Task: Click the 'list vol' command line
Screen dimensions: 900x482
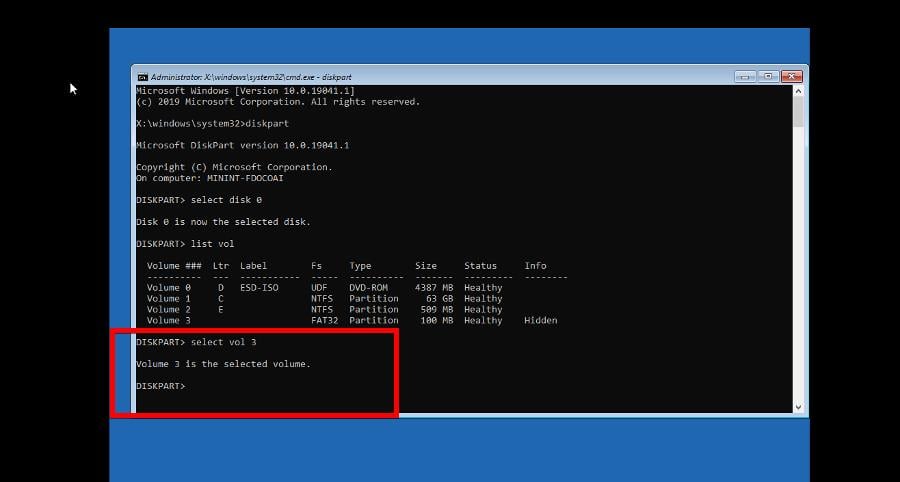Action: click(x=185, y=243)
